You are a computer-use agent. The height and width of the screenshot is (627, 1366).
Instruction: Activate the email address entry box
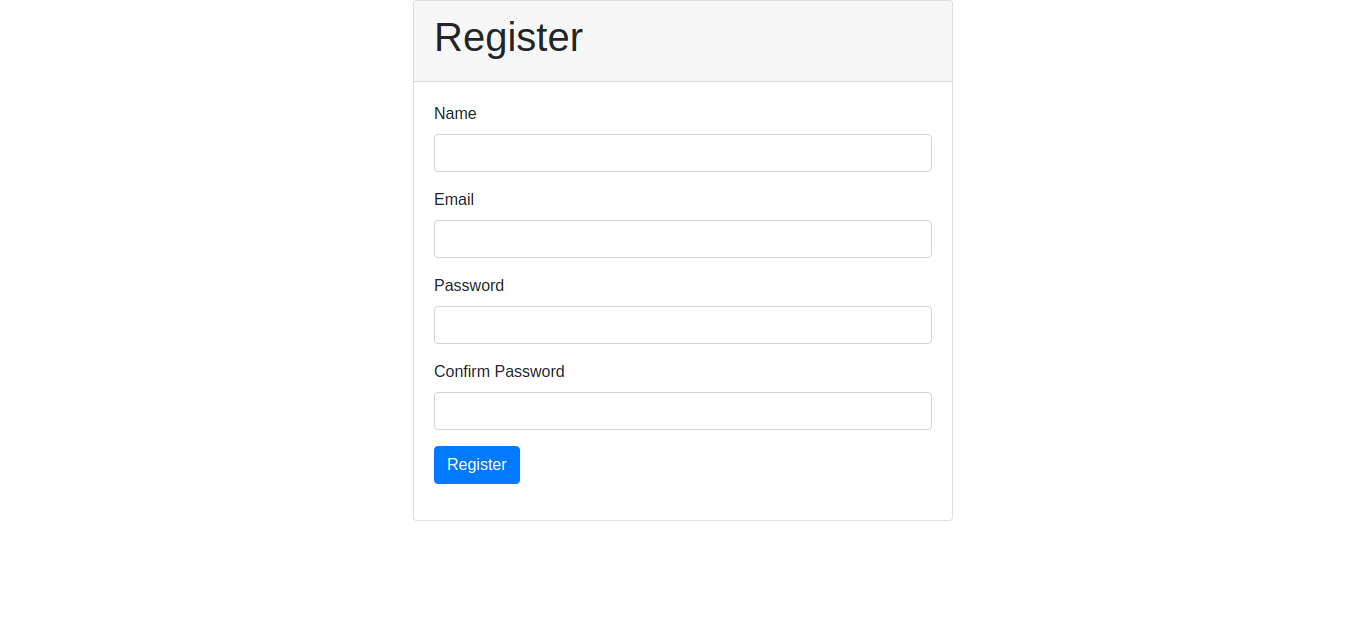pos(682,239)
